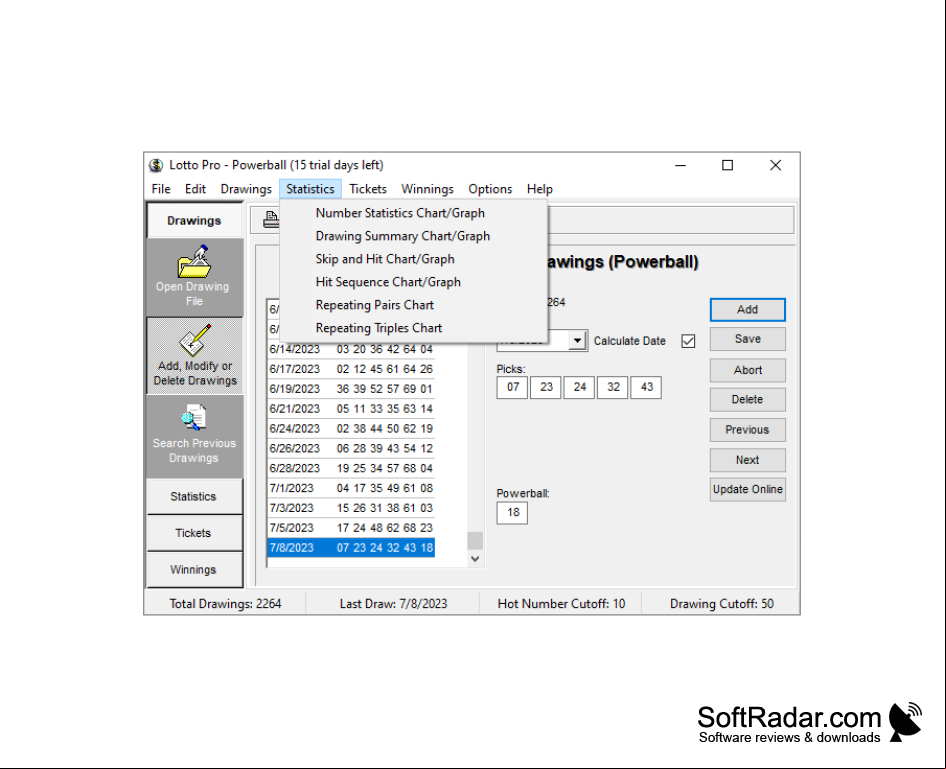Choose Repeating Triples Chart
The image size is (946, 769).
pos(414,328)
